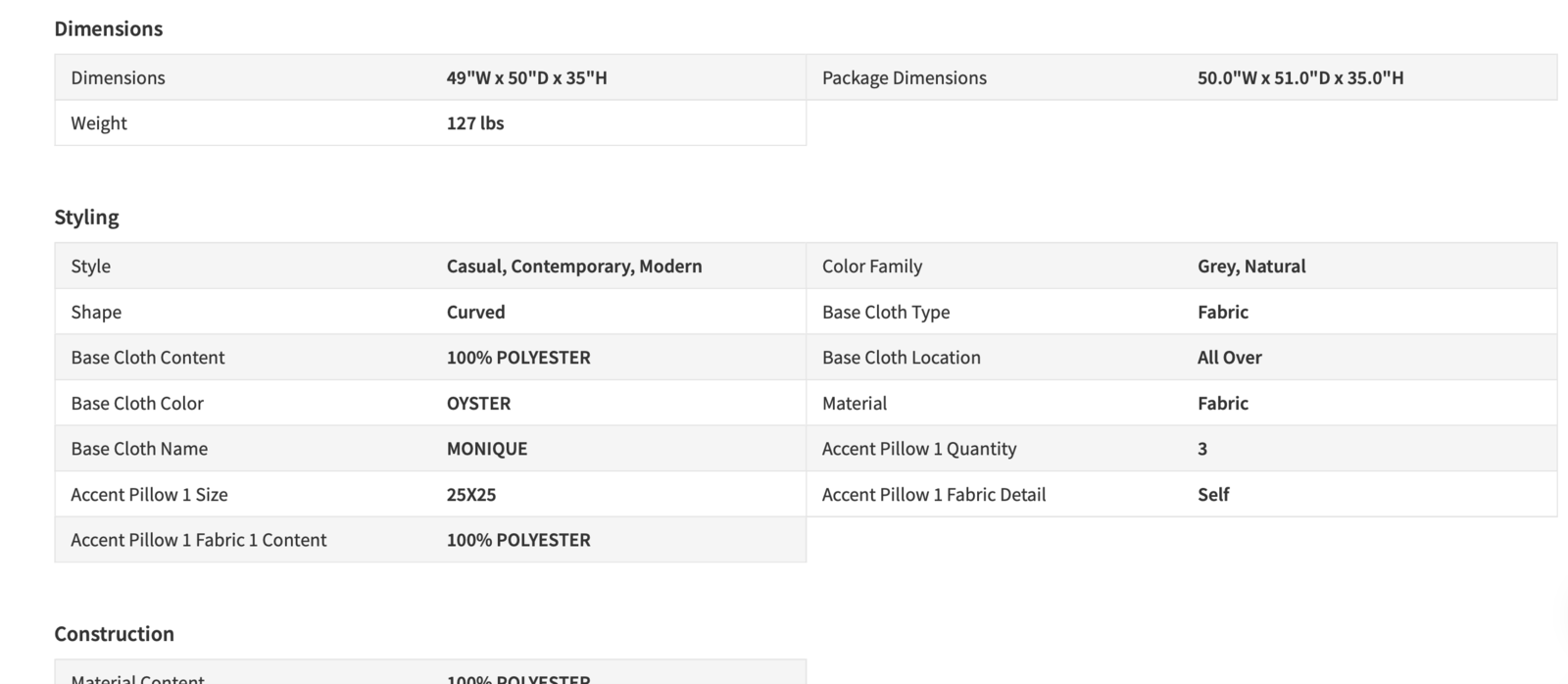Screen dimensions: 1568x684
Task: Select the Base Cloth Content row label
Action: point(147,357)
